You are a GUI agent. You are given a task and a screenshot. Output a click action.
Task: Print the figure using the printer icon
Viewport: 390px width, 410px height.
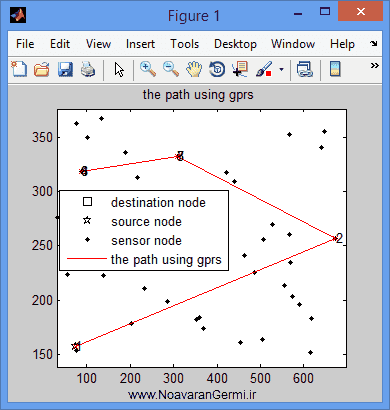click(x=88, y=69)
